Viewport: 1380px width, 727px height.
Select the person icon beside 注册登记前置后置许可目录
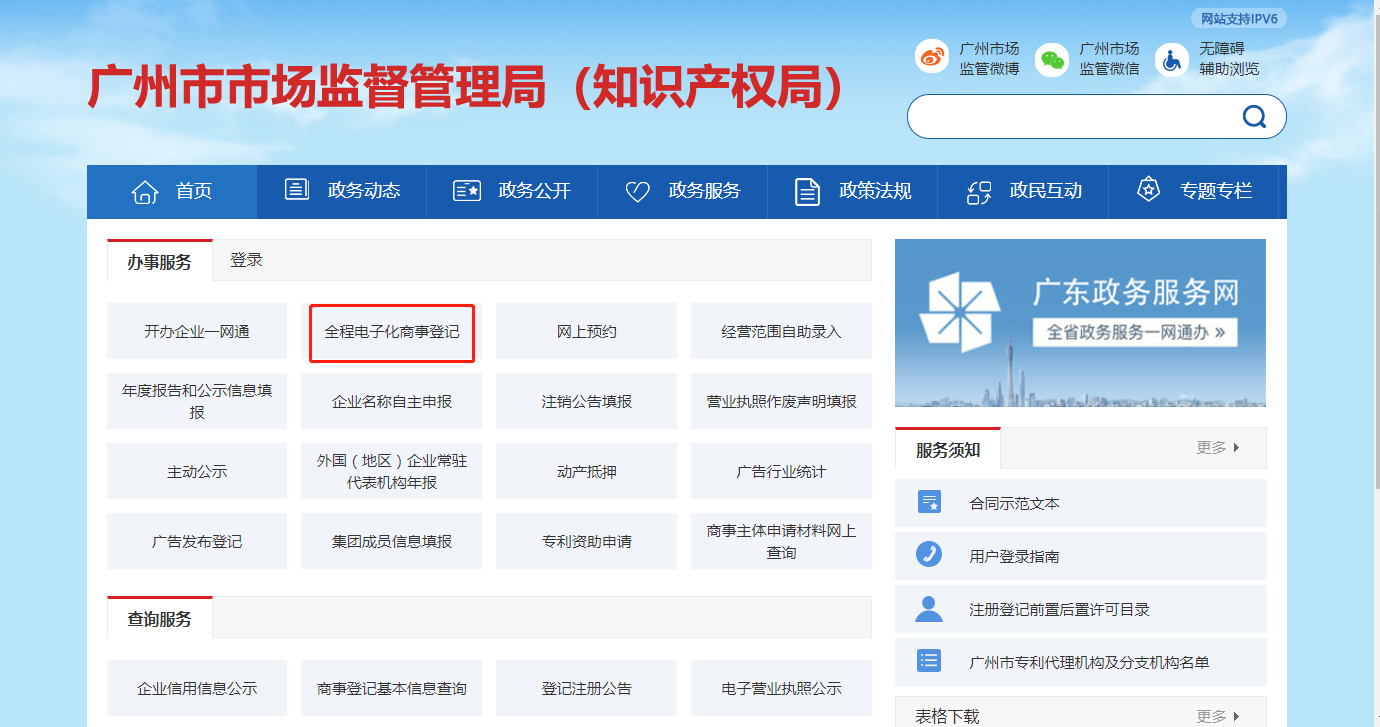click(929, 608)
